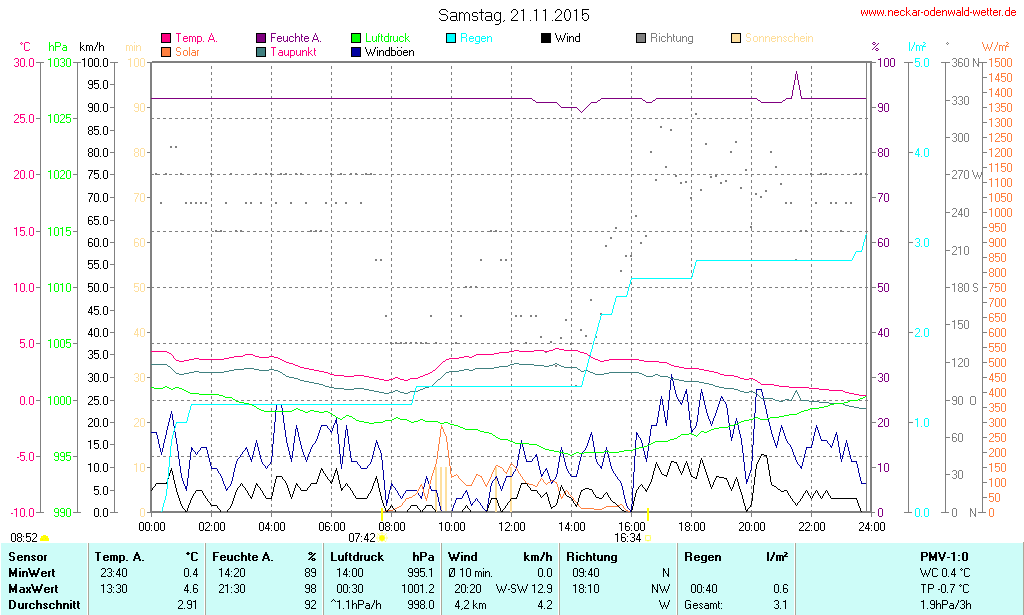Click the Sensor column header in the table

[x=28, y=556]
